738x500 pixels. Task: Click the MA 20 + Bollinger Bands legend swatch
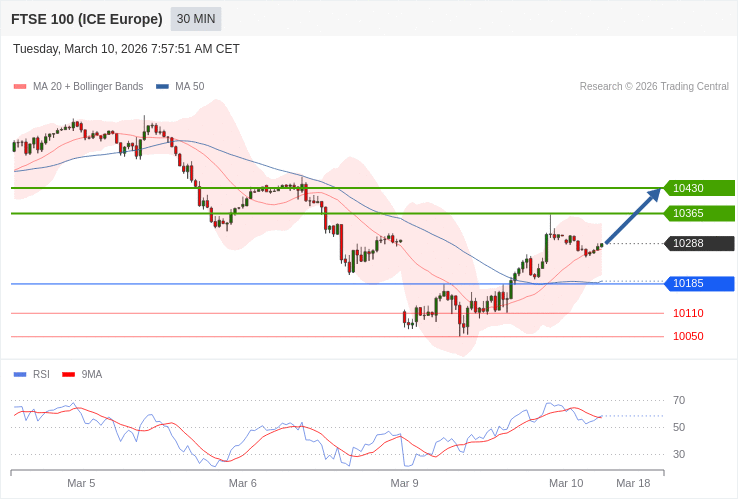coord(20,87)
